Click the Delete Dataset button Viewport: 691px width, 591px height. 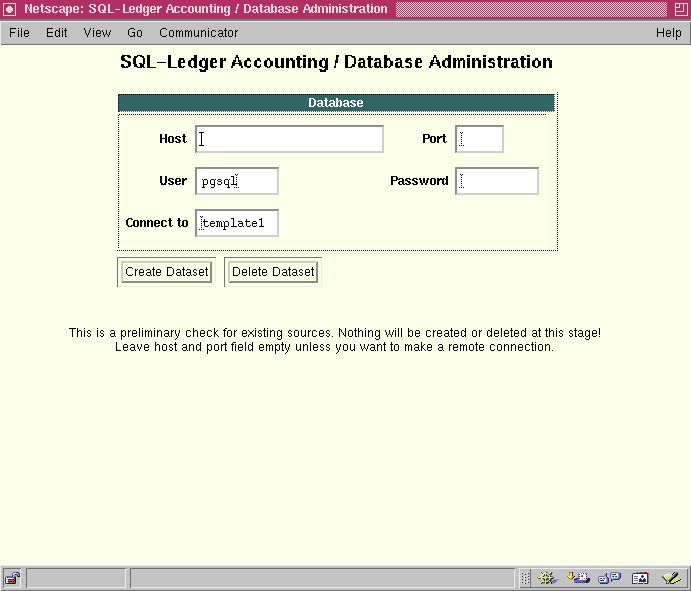pyautogui.click(x=273, y=272)
